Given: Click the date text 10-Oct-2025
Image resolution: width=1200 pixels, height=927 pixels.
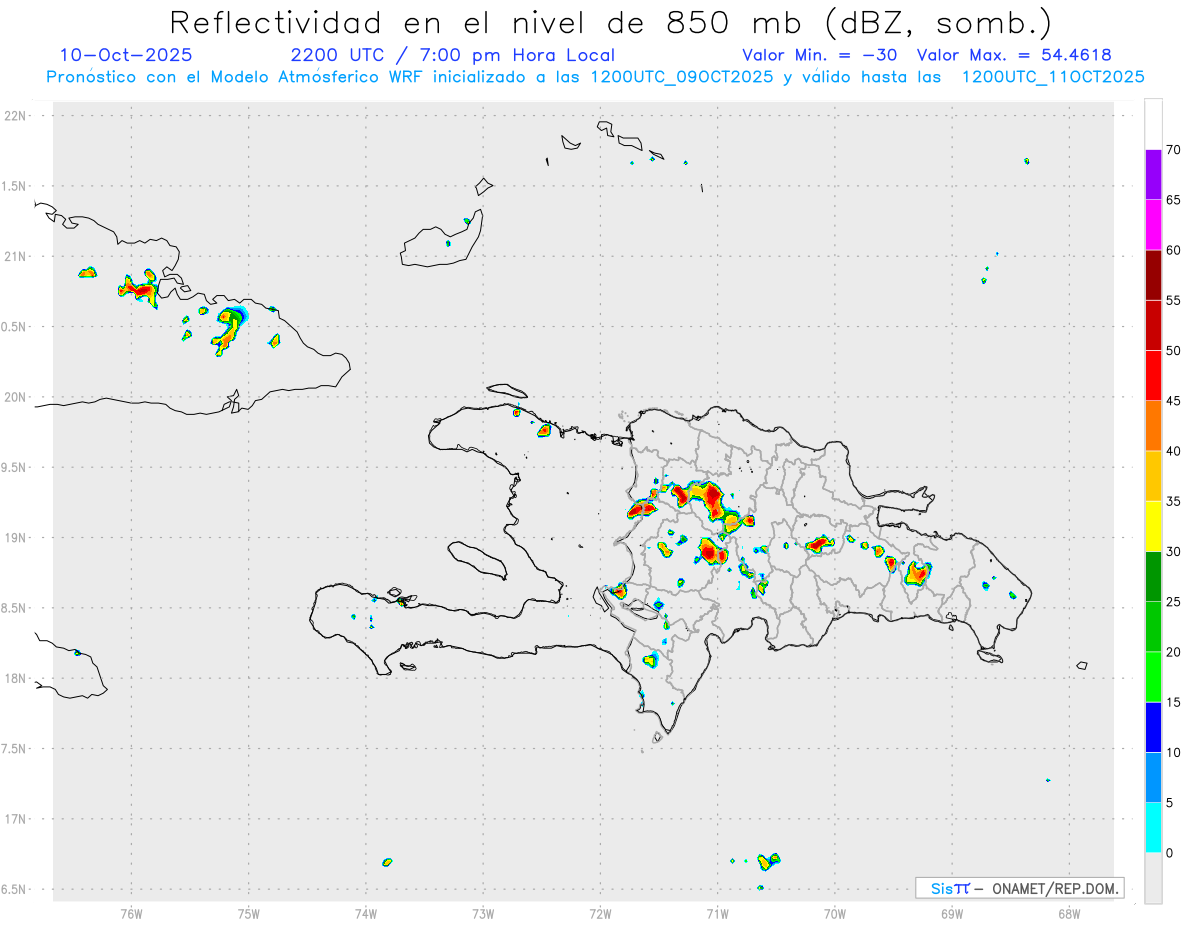Looking at the screenshot, I should pyautogui.click(x=126, y=55).
